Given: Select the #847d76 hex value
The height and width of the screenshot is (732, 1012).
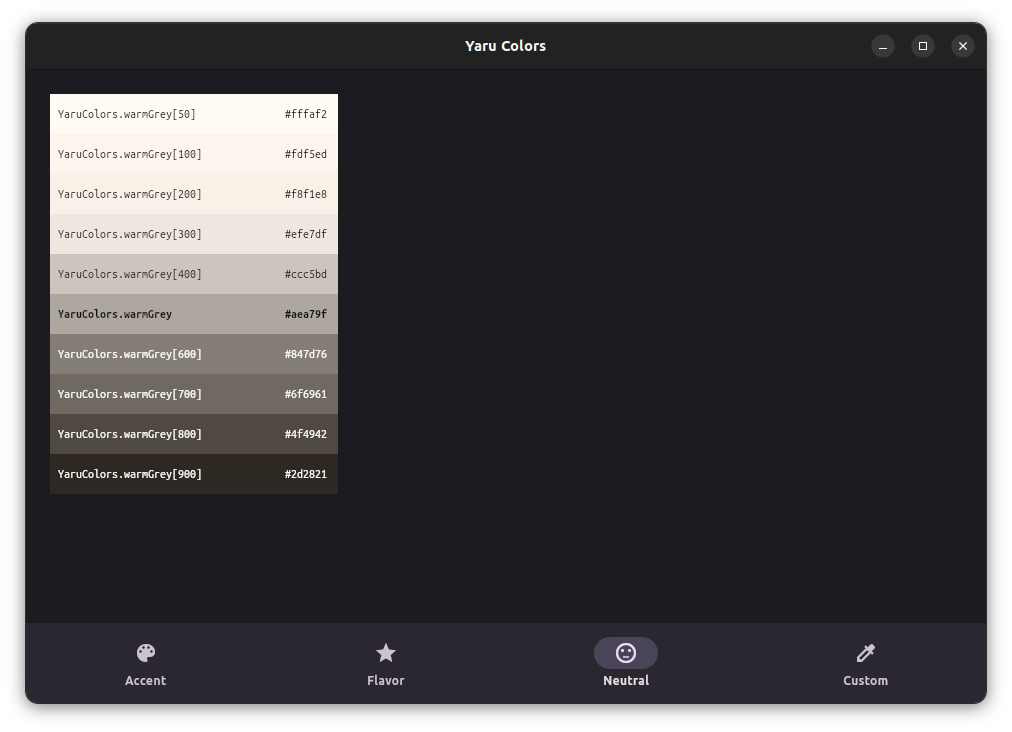Looking at the screenshot, I should 306,354.
